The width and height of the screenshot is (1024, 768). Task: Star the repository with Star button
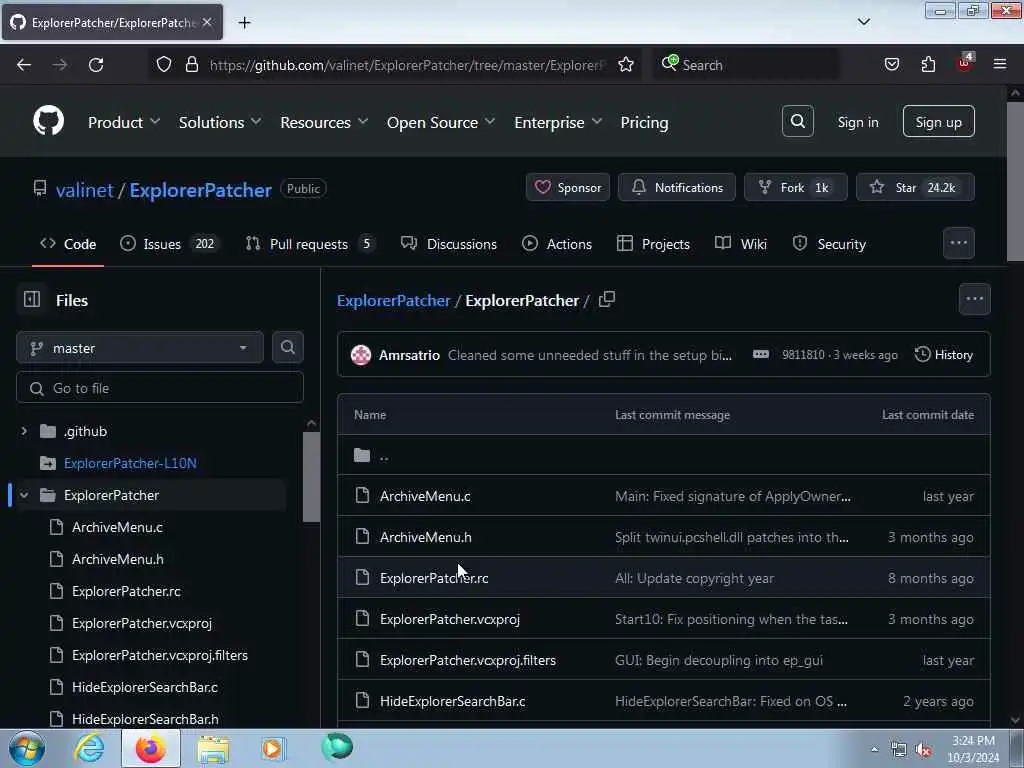pos(915,187)
